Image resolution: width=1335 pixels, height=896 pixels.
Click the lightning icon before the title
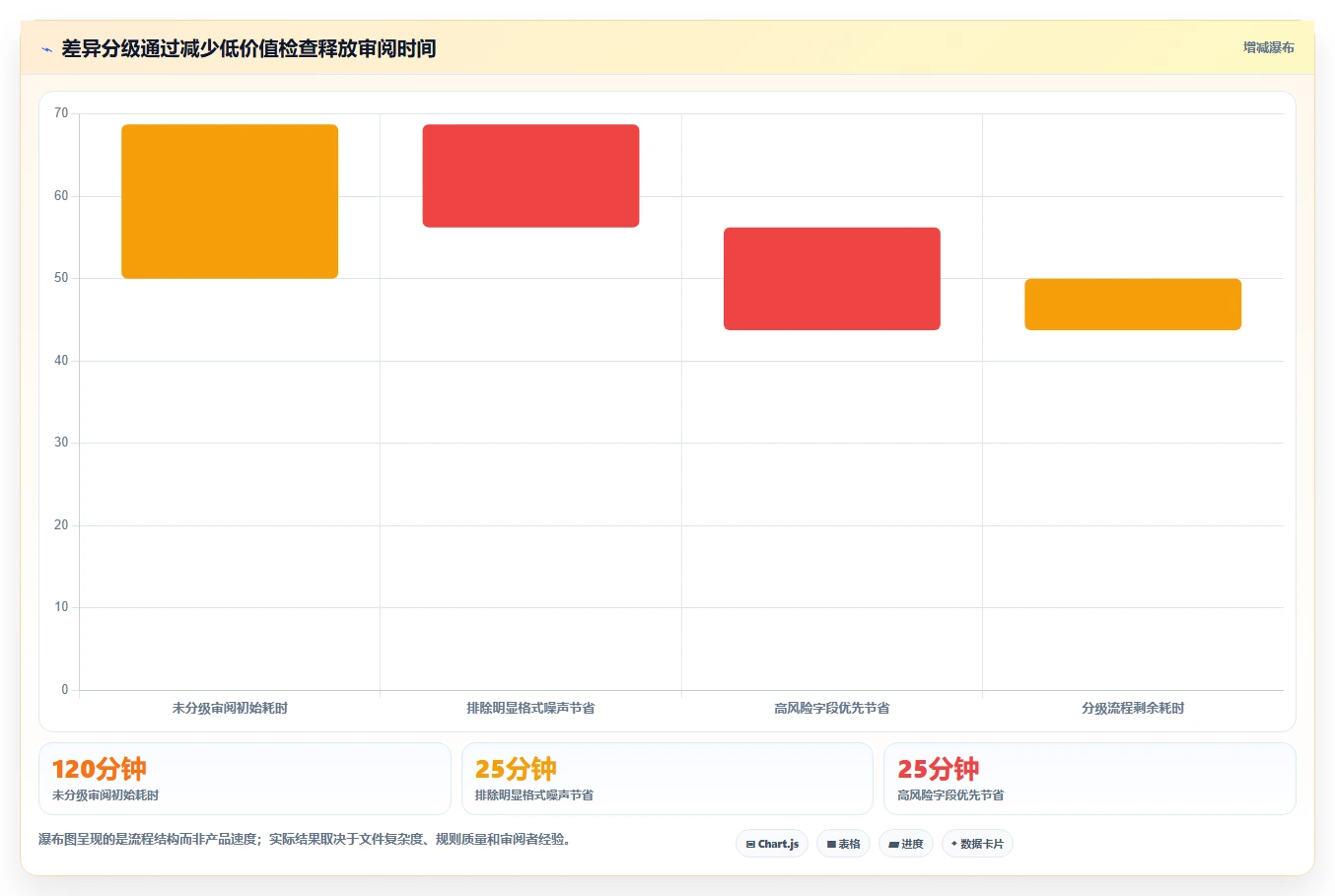pyautogui.click(x=46, y=49)
